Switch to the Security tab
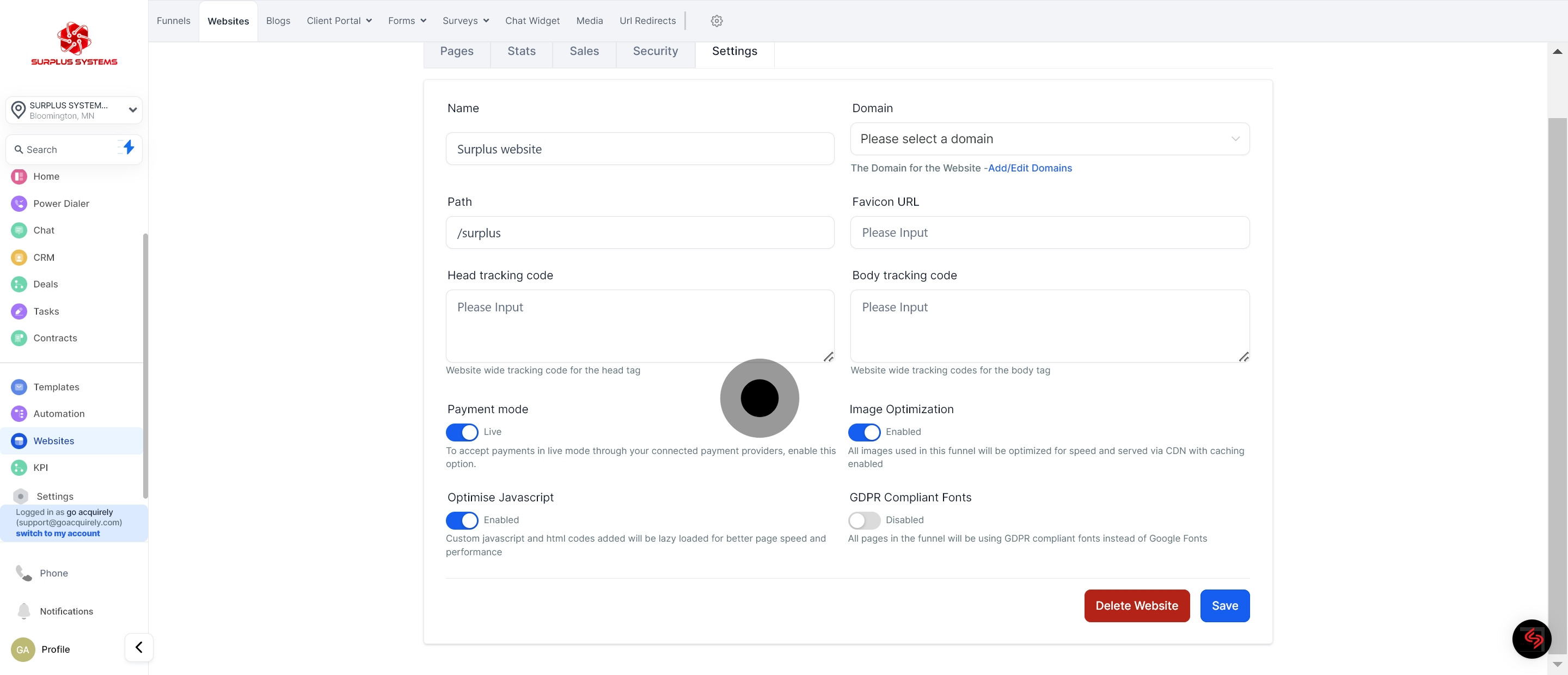 (655, 51)
